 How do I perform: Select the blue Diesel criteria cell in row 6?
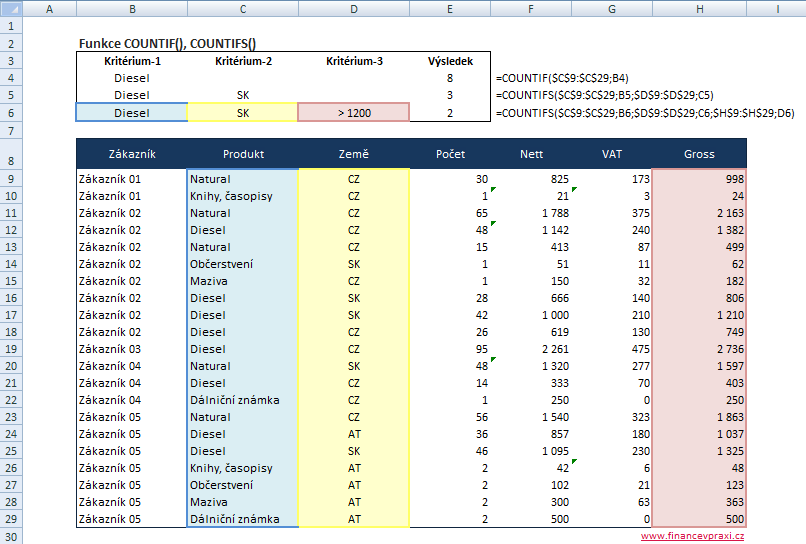132,113
